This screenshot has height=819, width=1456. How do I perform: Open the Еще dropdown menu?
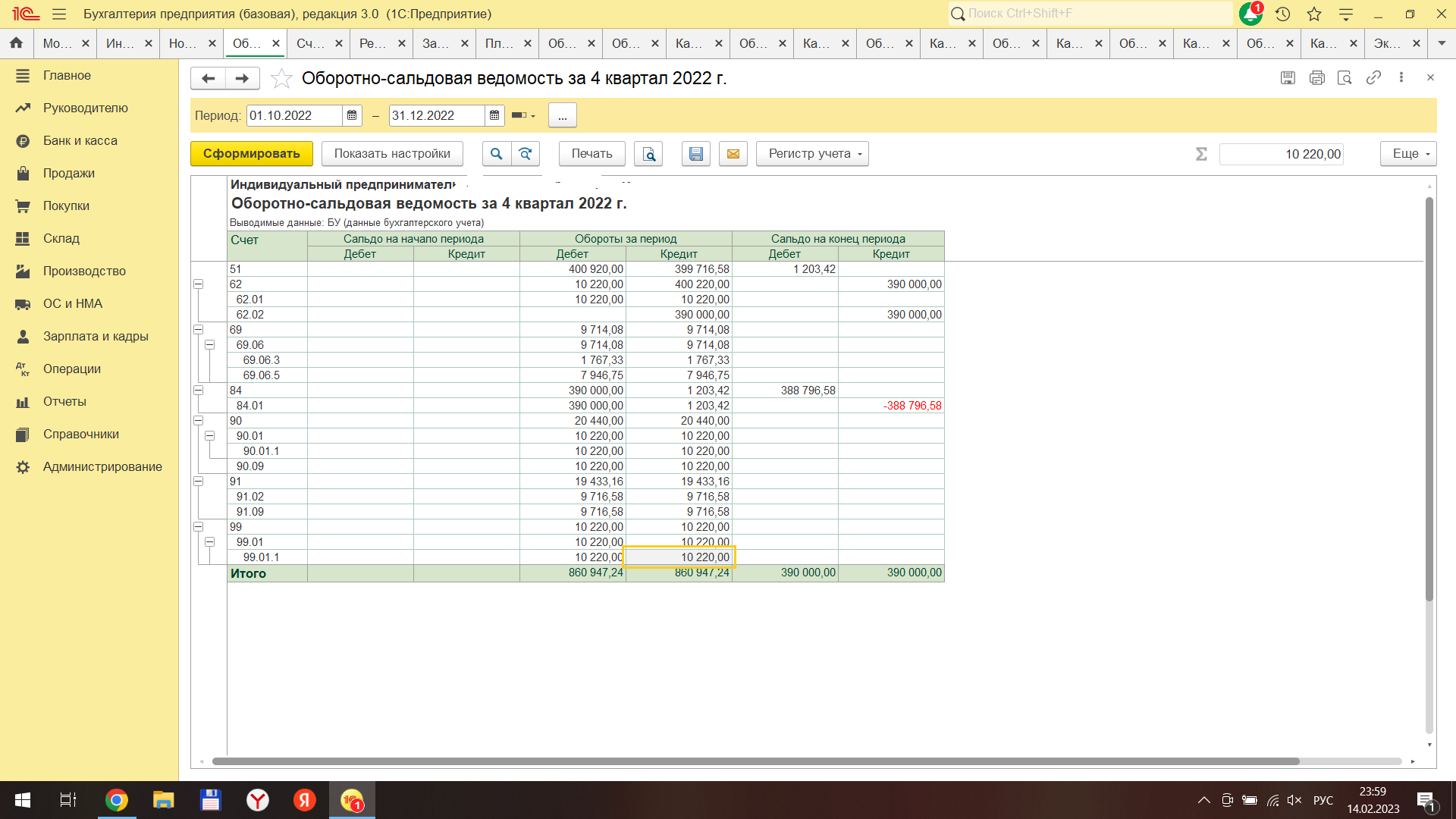[x=1408, y=154]
